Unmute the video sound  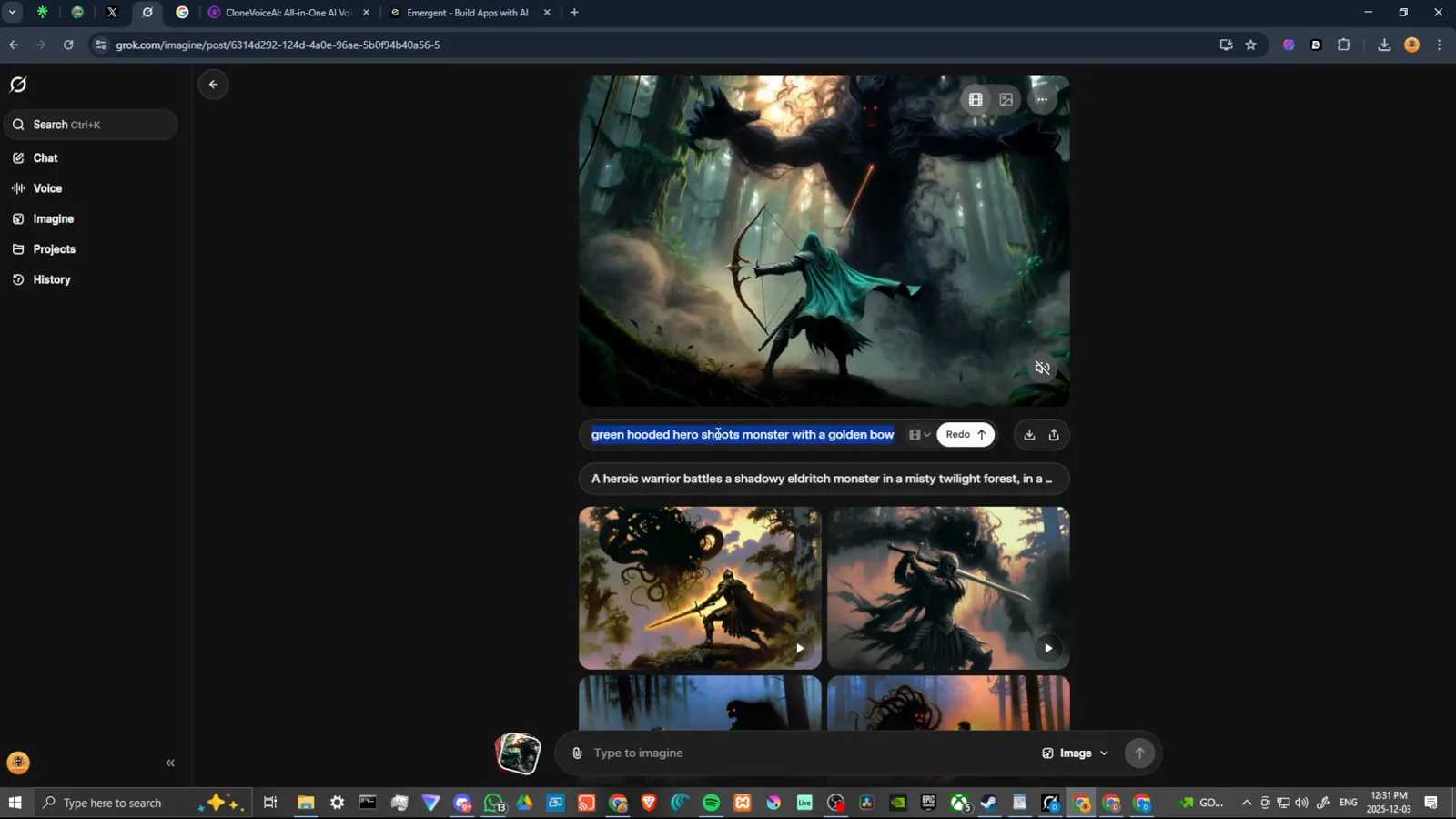pyautogui.click(x=1043, y=369)
